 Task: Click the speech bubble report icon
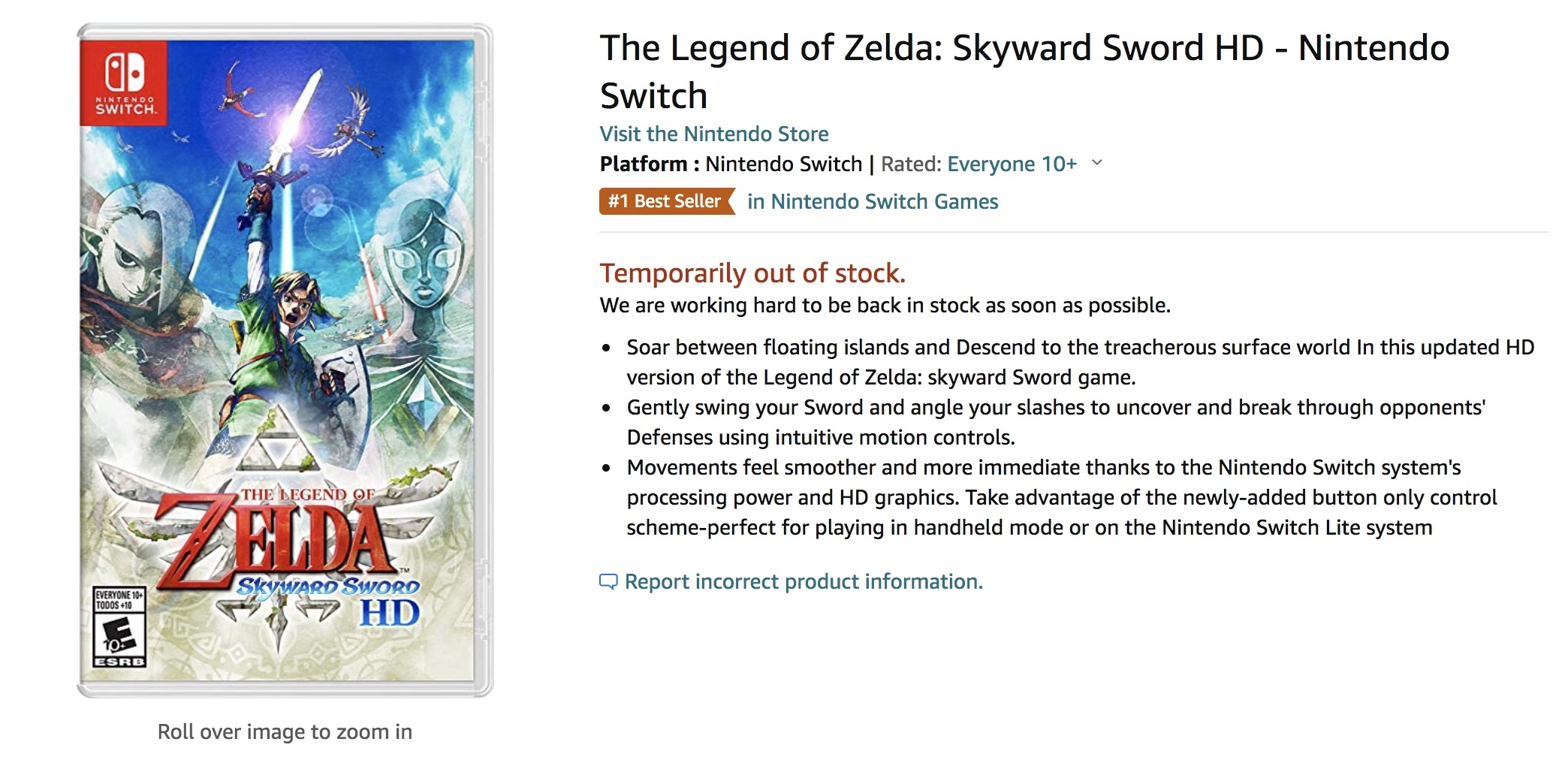608,582
